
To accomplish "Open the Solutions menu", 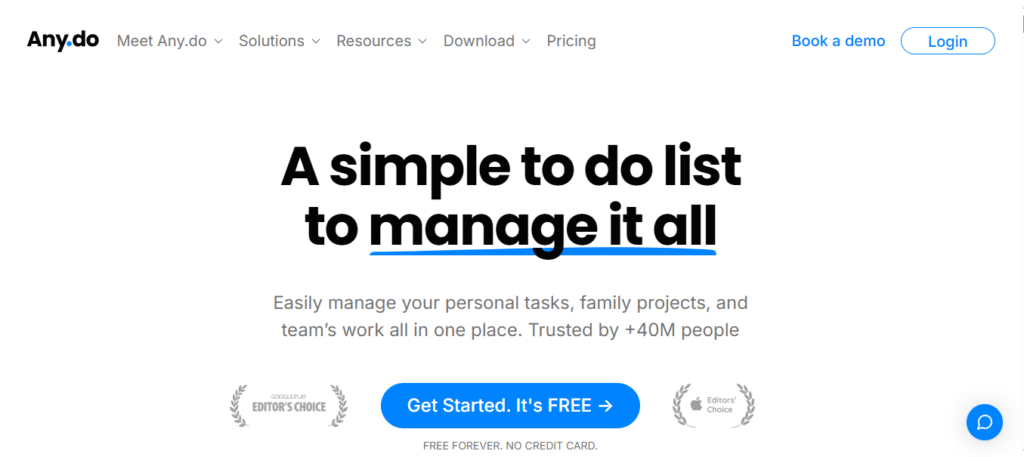I will tap(271, 41).
